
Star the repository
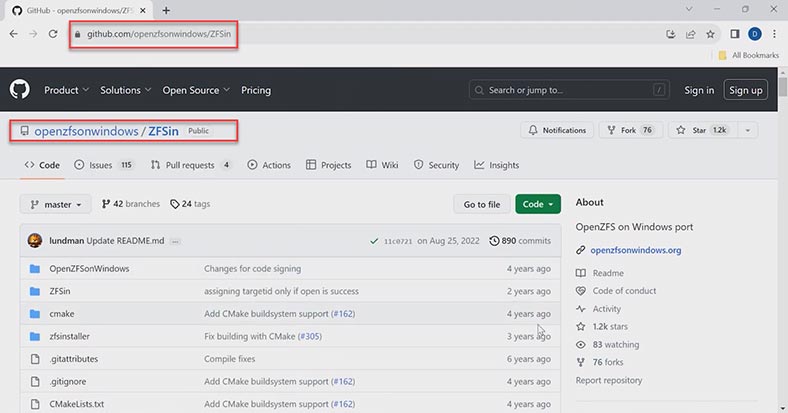click(702, 130)
